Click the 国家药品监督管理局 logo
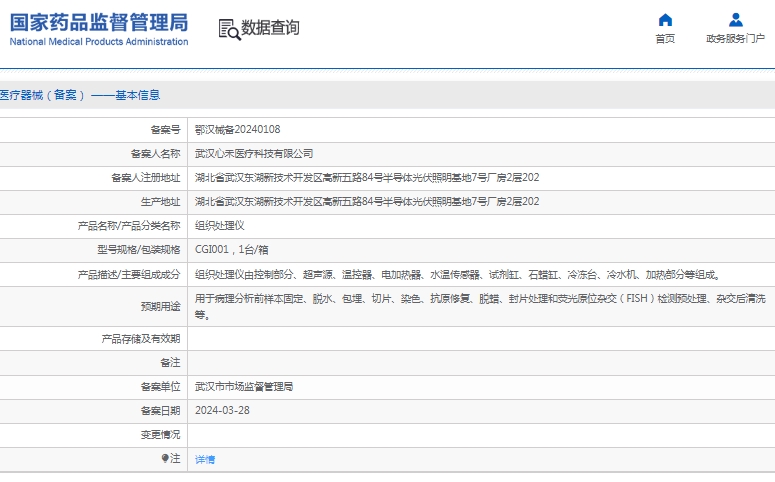775x482 pixels. click(99, 22)
